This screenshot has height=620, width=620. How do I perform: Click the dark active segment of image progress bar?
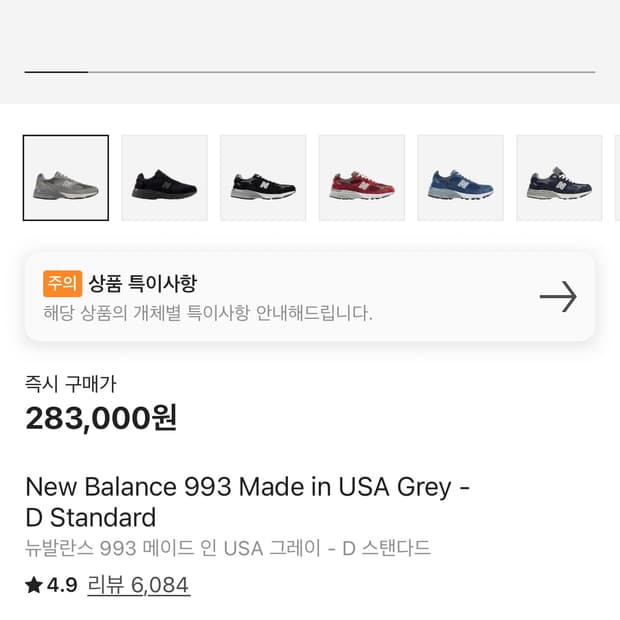point(56,72)
